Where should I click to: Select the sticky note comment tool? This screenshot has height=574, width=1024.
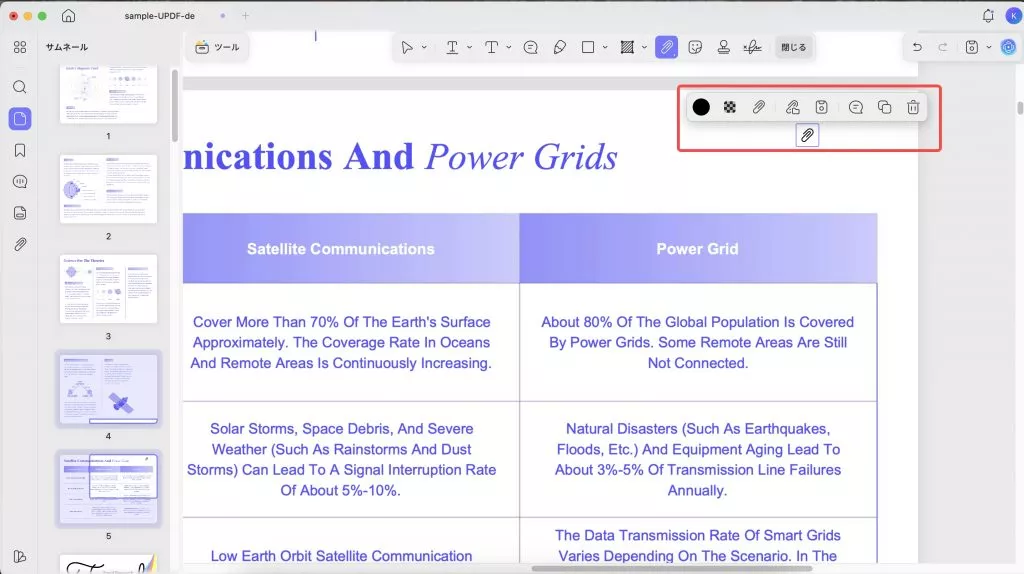click(x=531, y=47)
